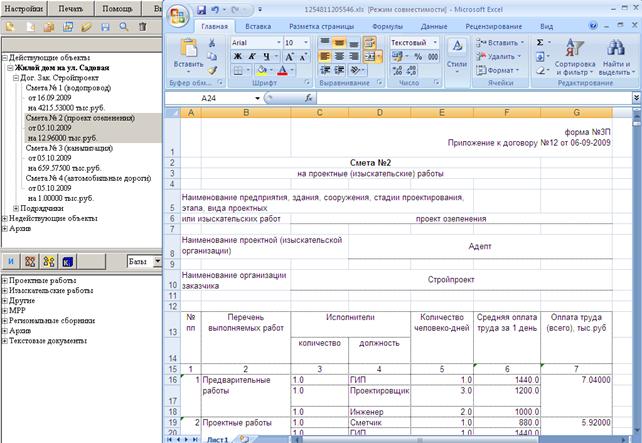Image resolution: width=642 pixels, height=443 pixels.
Task: Open the Печать menu
Action: (x=70, y=8)
